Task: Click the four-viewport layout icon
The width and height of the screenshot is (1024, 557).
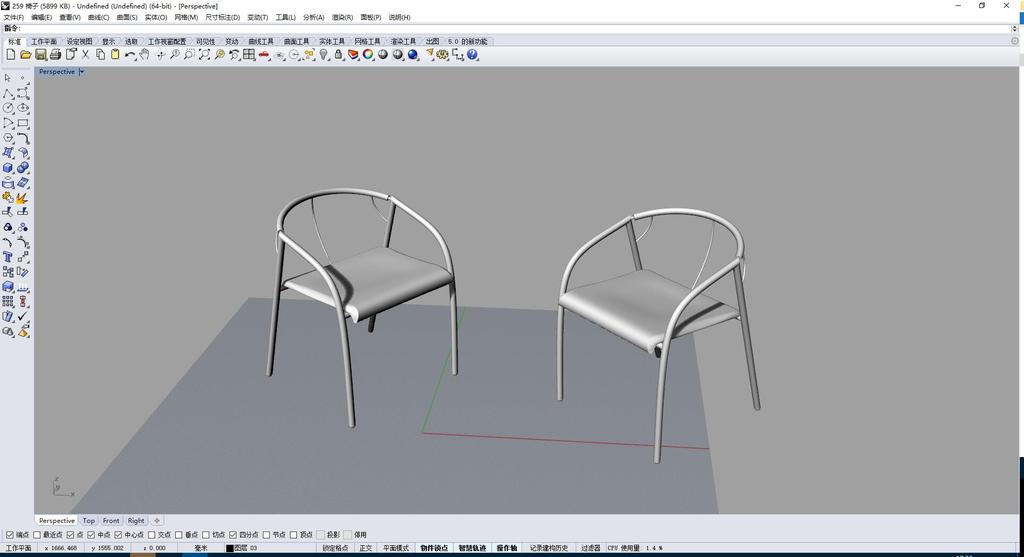Action: point(249,55)
